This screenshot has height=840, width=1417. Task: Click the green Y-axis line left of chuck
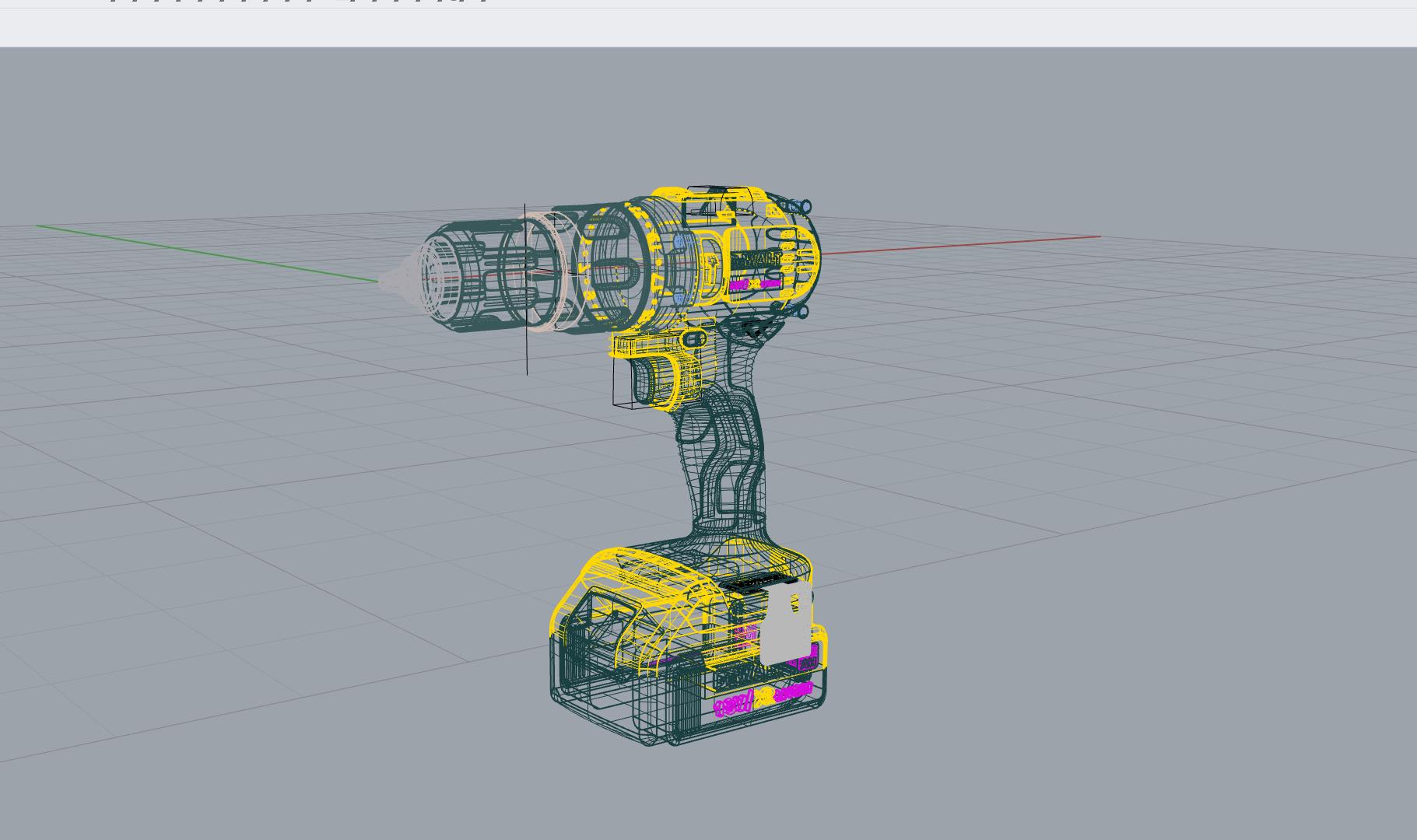(x=207, y=254)
